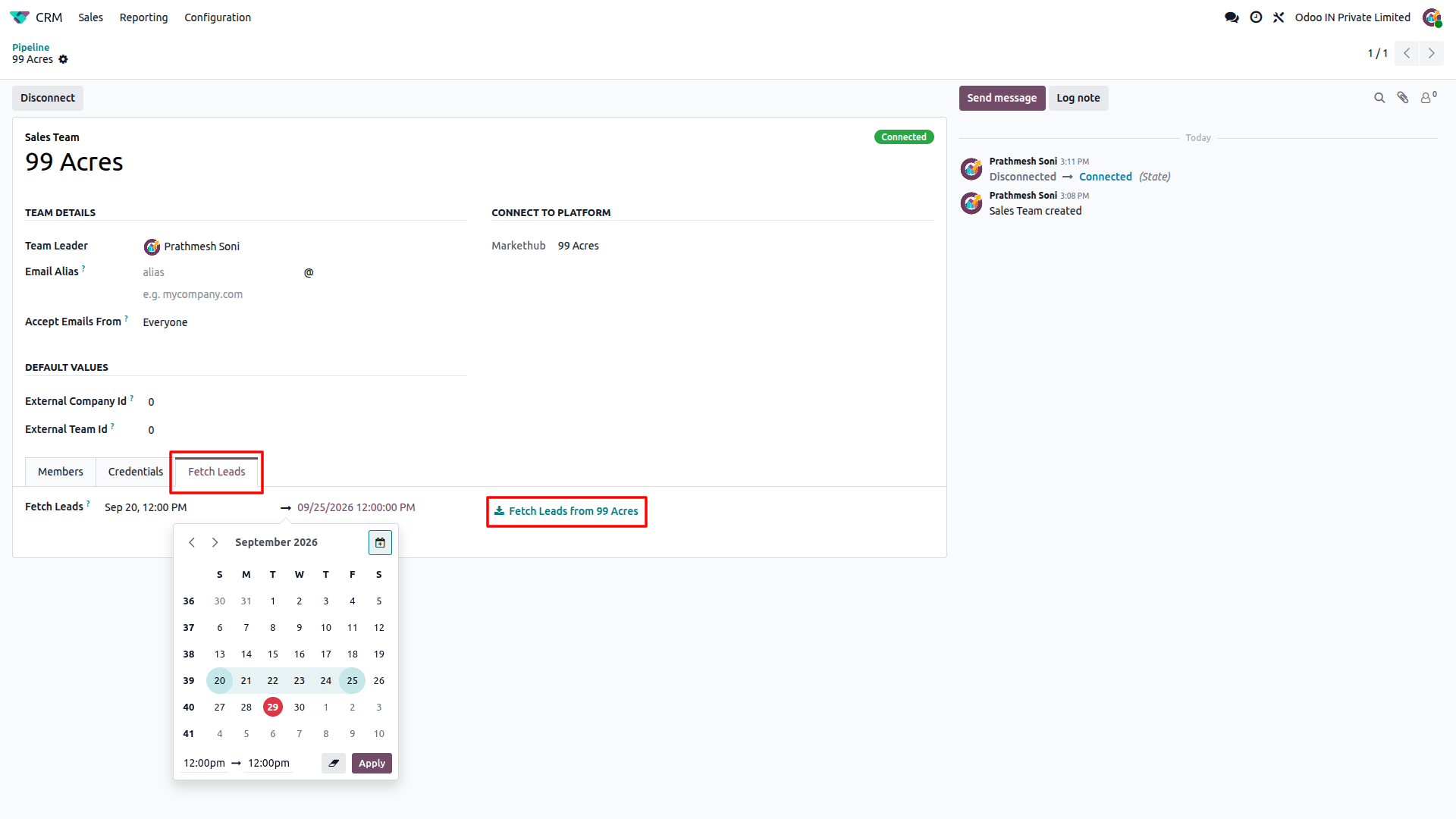Screen dimensions: 1456x819
Task: Click the start time 12:00pm field
Action: pos(204,763)
